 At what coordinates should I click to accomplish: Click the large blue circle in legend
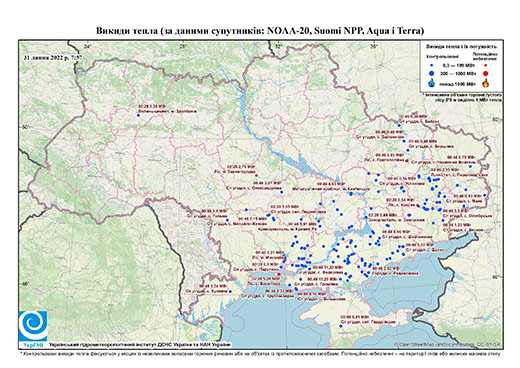pos(432,73)
